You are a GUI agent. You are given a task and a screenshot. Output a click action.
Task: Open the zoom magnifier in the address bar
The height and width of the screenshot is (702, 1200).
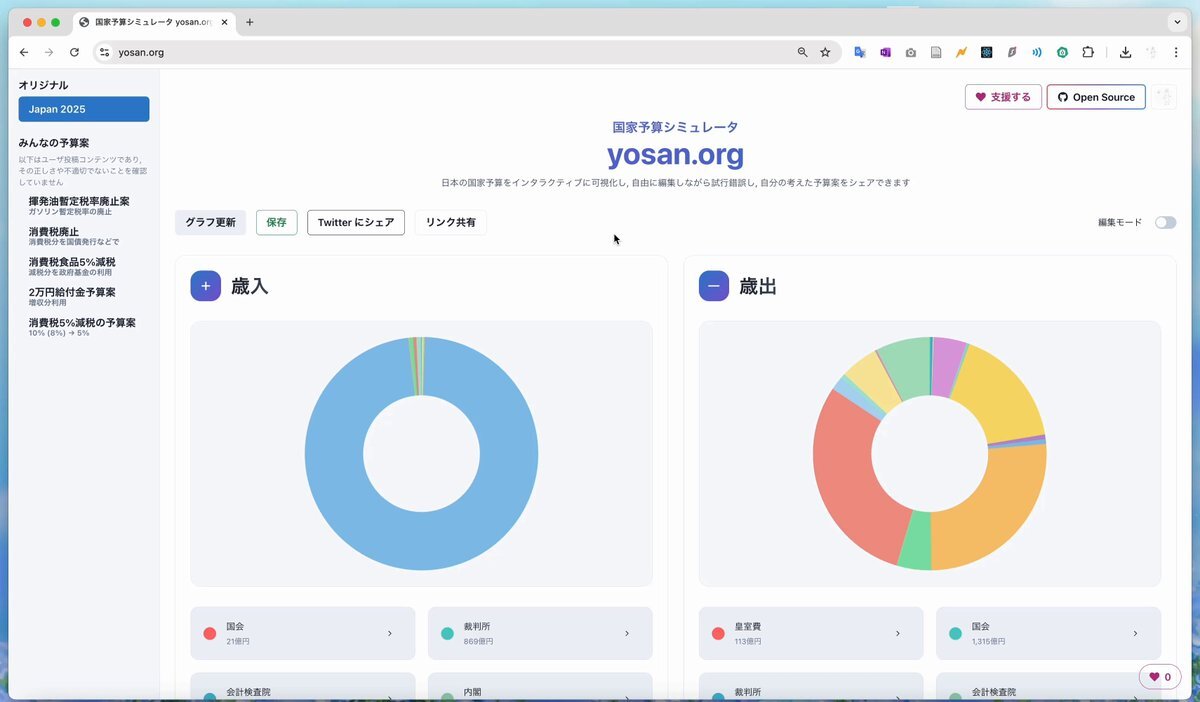[802, 52]
